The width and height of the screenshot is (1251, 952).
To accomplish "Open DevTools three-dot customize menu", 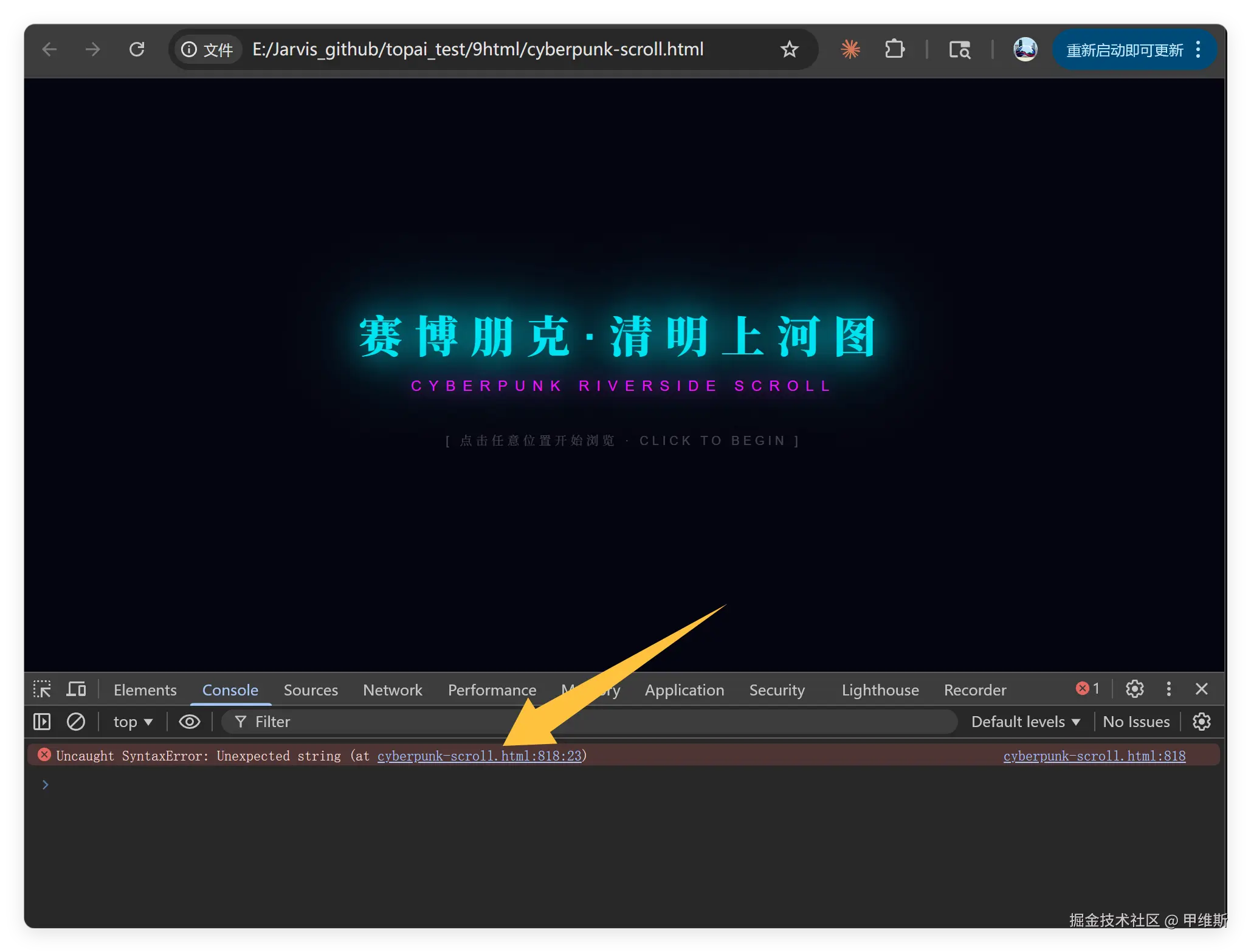I will tap(1168, 689).
